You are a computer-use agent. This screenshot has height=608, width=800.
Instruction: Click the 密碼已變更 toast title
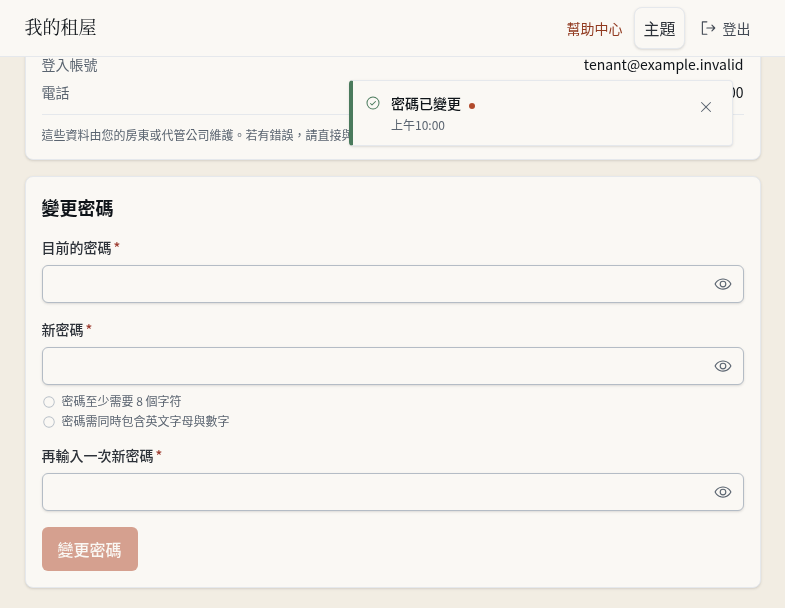coord(426,104)
